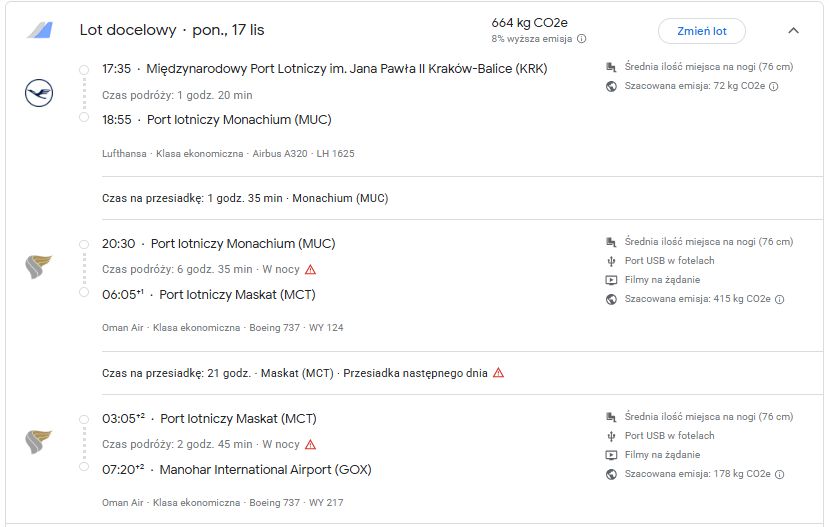Click the Lufthansa Airbus A320 LH 1625 details line
Image resolution: width=829 pixels, height=527 pixels.
click(228, 154)
